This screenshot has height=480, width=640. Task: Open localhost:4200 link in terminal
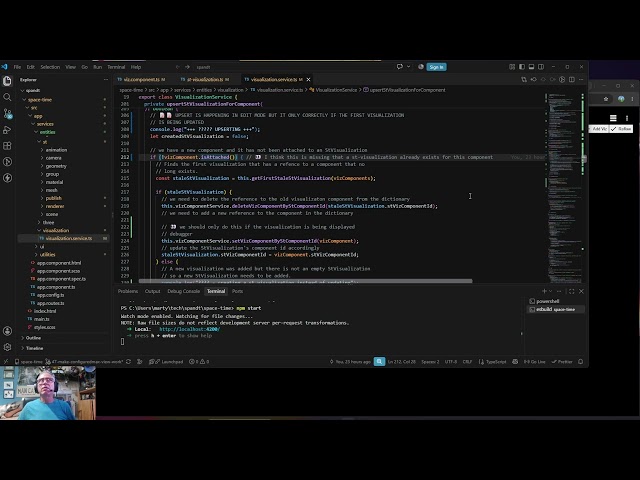point(189,329)
